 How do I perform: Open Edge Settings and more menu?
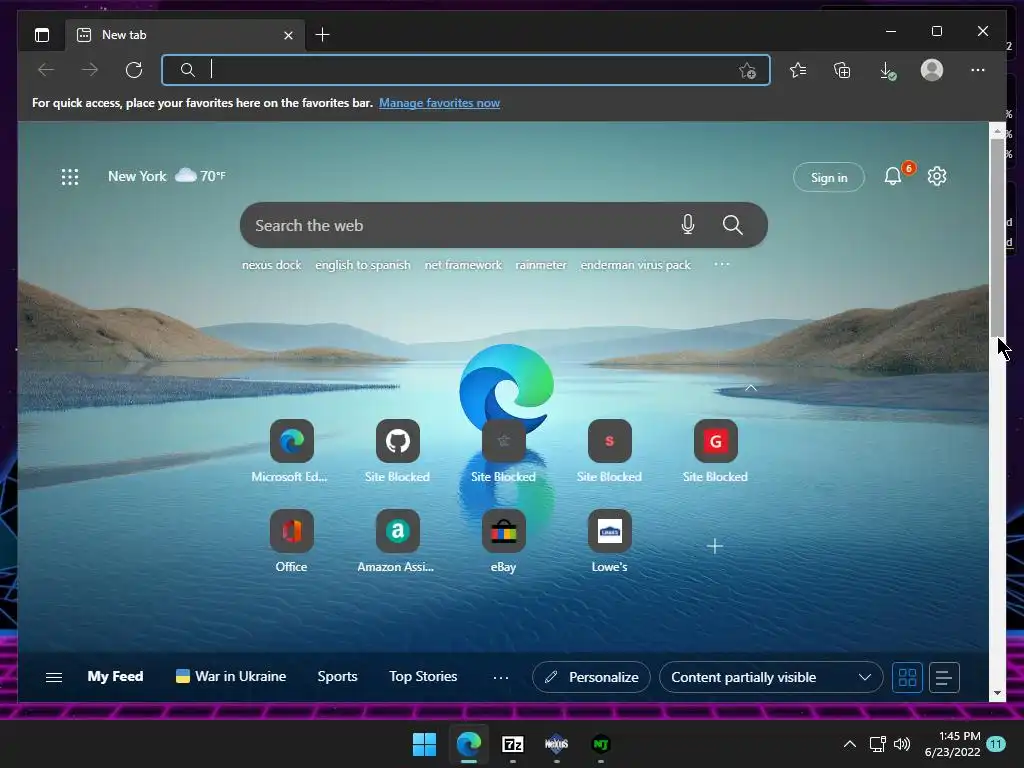click(978, 70)
